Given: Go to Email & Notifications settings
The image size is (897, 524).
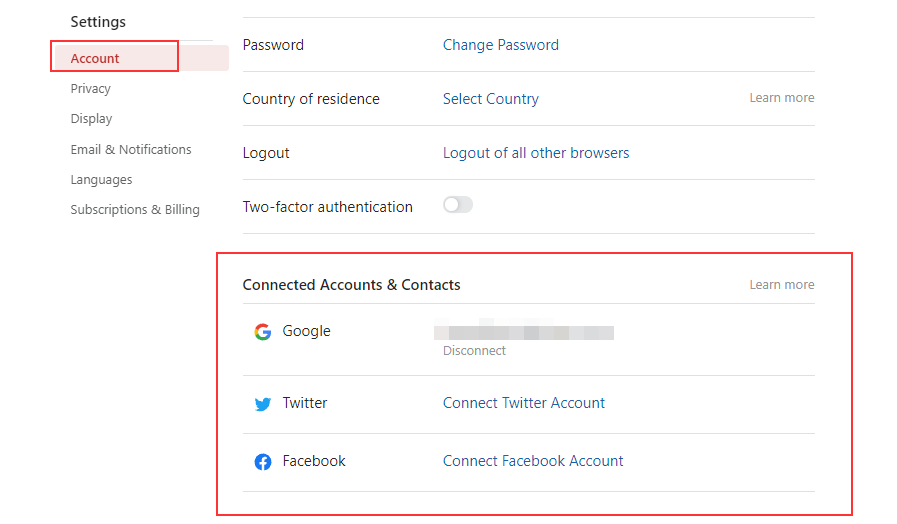Looking at the screenshot, I should [x=131, y=150].
